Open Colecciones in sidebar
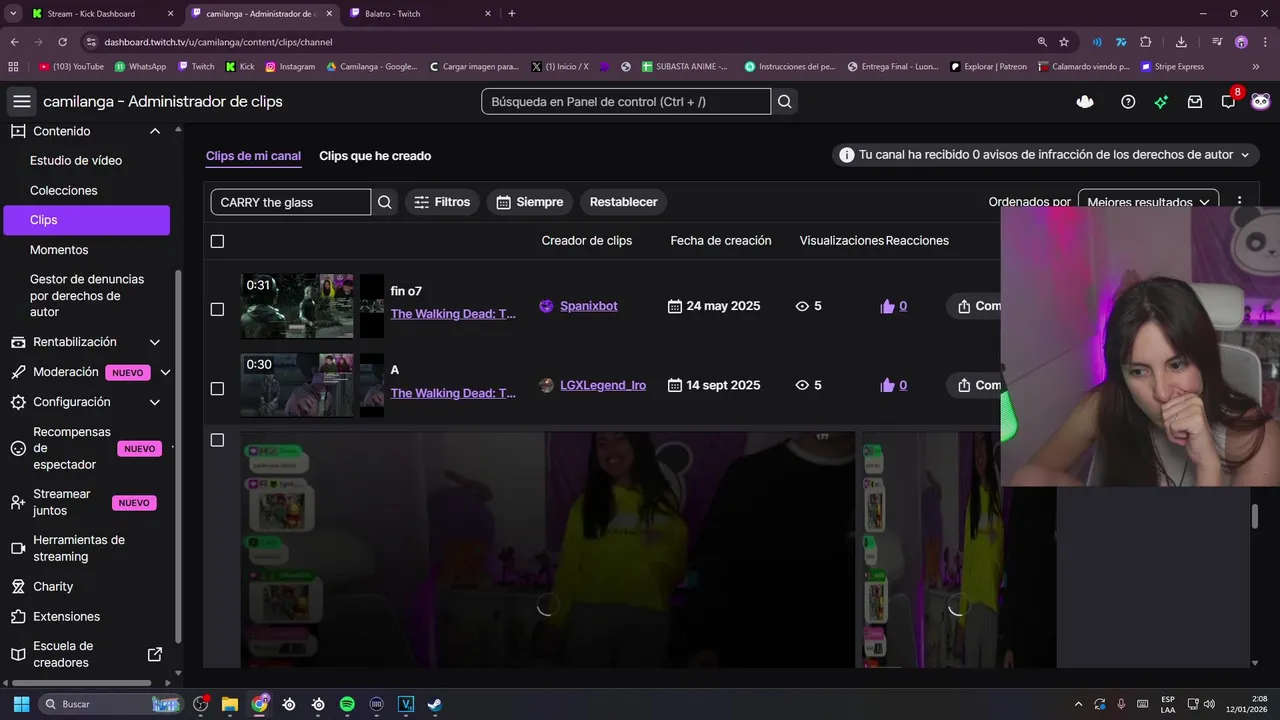Screen dimensions: 1280x720 pyautogui.click(x=64, y=190)
